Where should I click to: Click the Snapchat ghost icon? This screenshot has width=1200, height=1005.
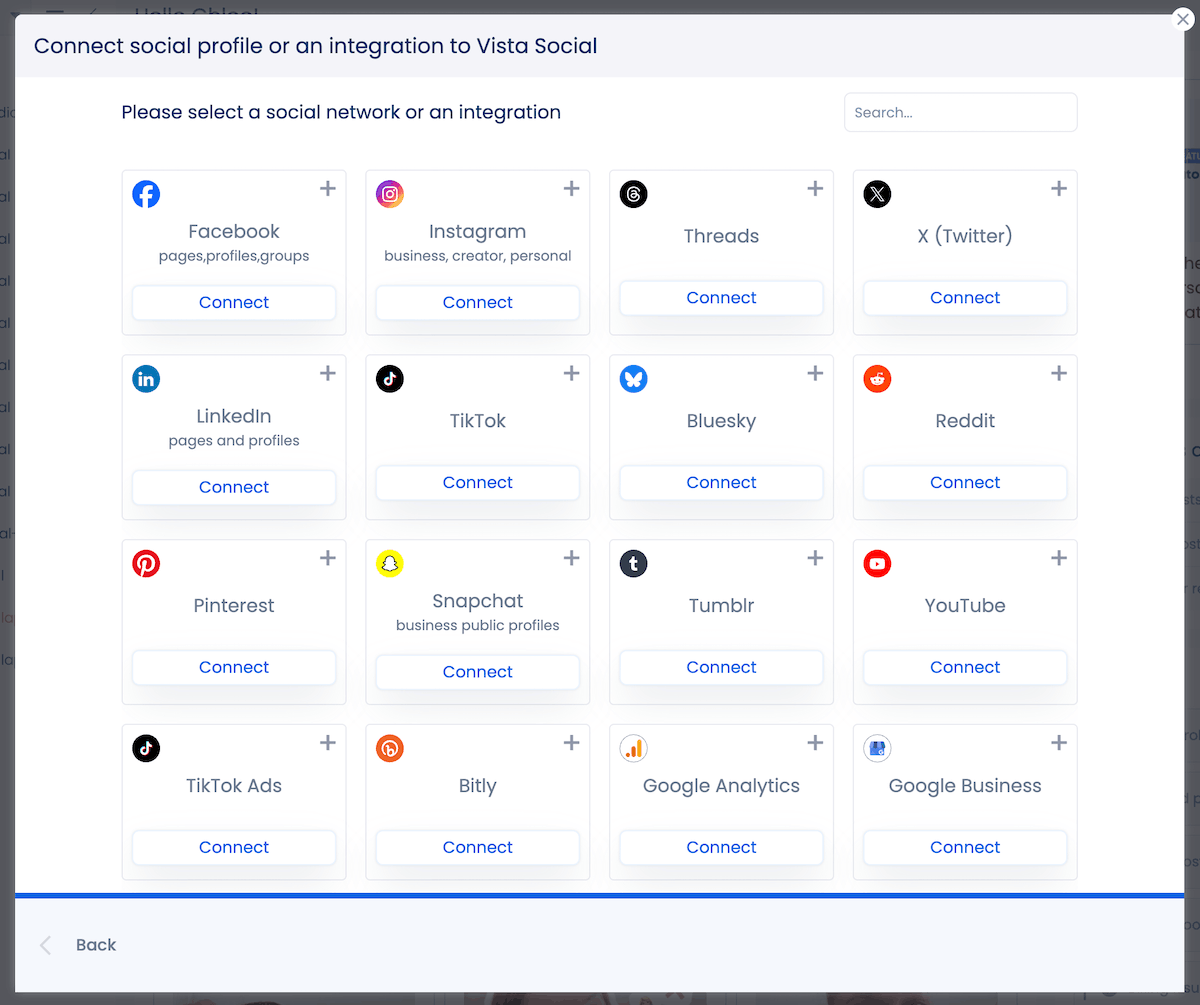tap(390, 564)
